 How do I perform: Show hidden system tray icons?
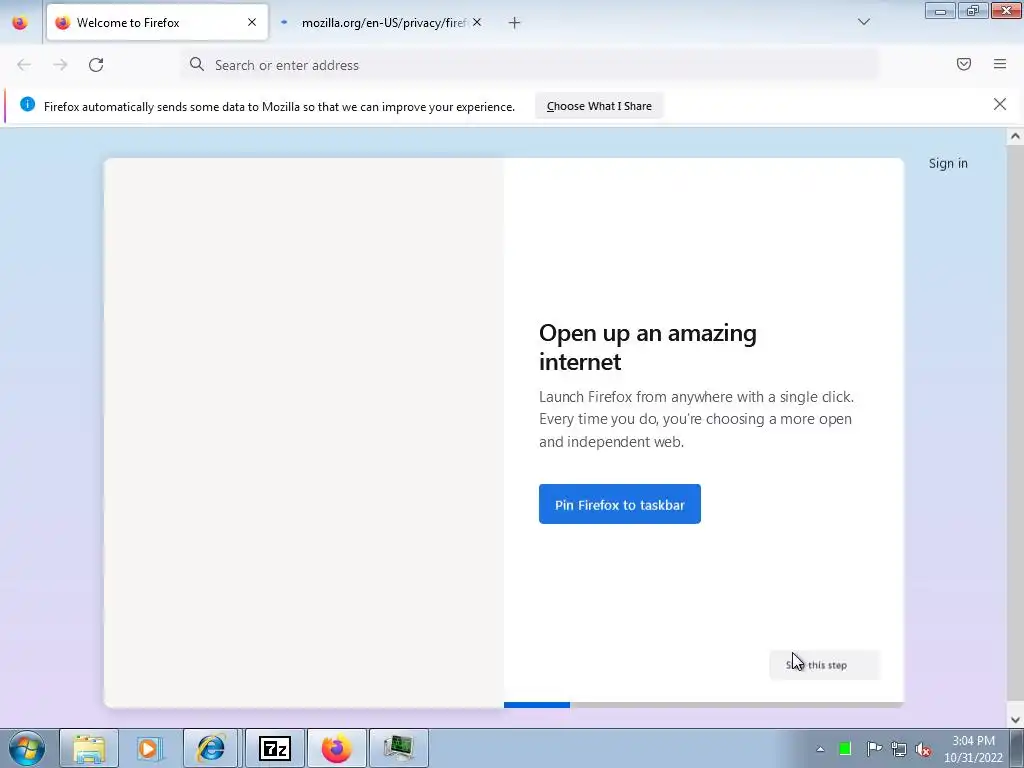820,749
